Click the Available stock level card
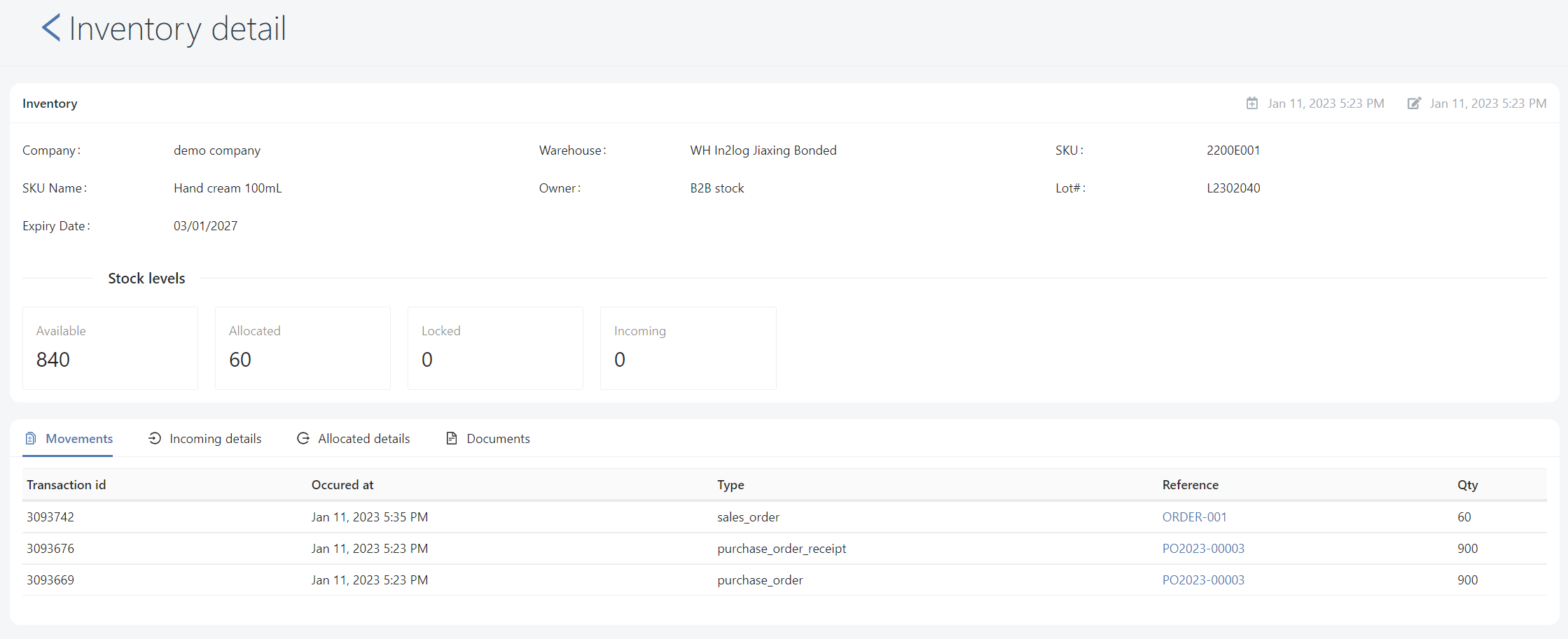This screenshot has height=639, width=1568. point(110,348)
